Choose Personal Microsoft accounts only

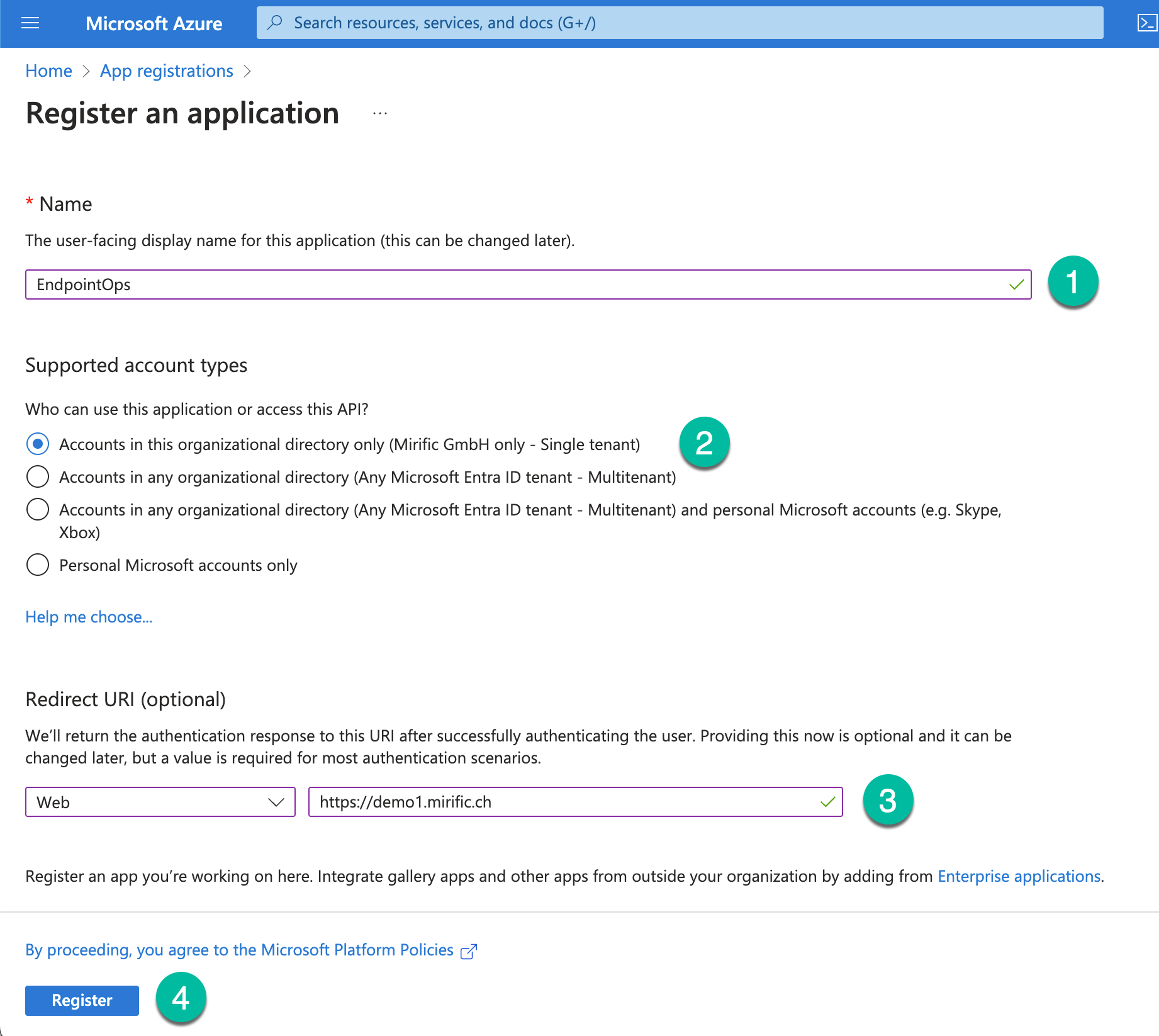coord(38,565)
